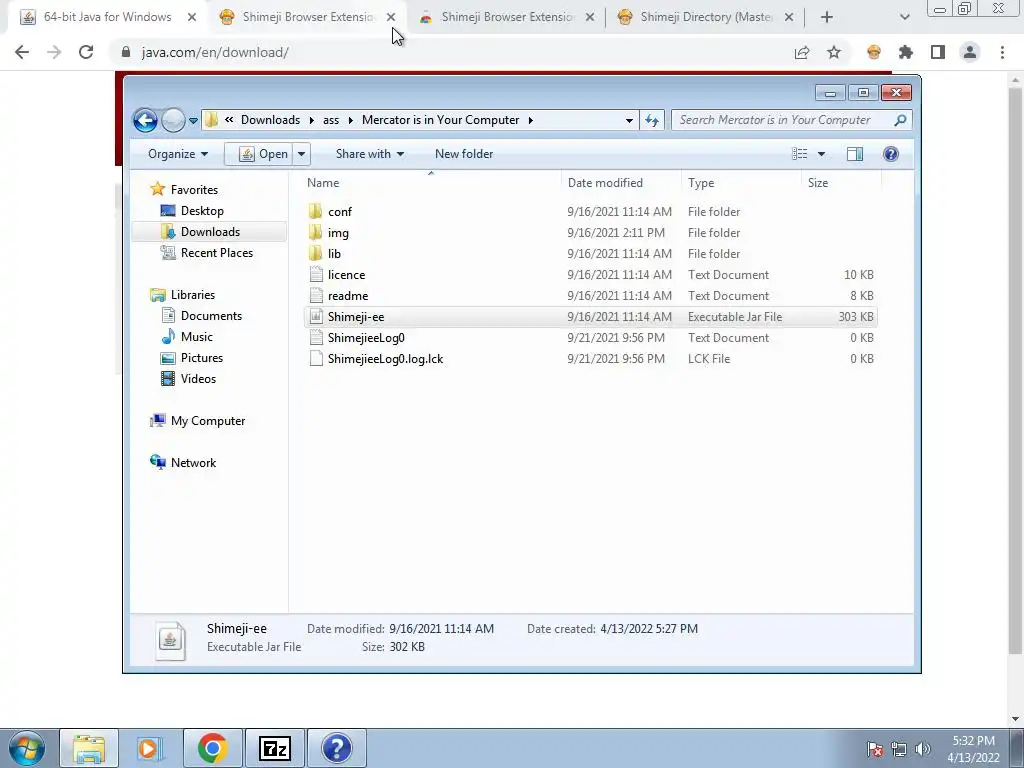Open Downloads in the navigation pane

210,232
